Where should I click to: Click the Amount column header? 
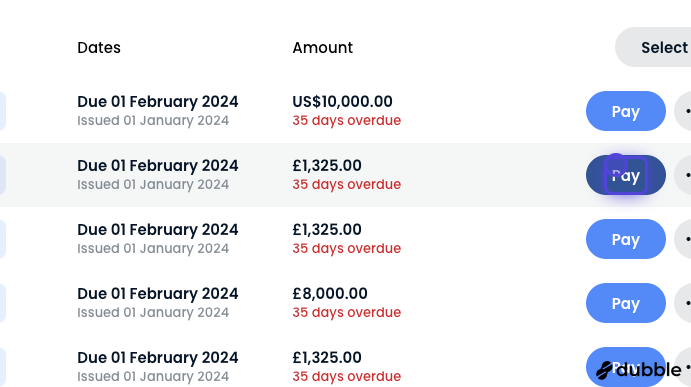coord(323,48)
